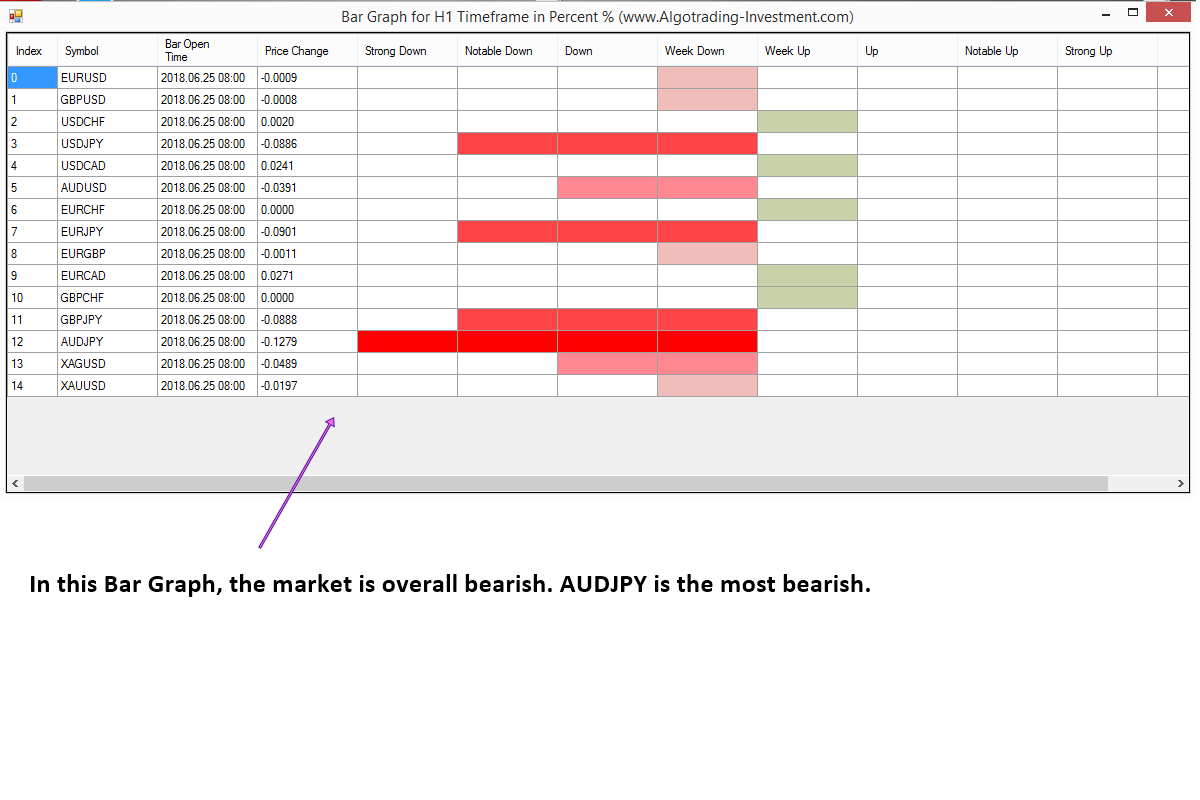Viewport: 1200px width, 800px height.
Task: Click the red Strong Down bar for AUDJPY
Action: (407, 342)
